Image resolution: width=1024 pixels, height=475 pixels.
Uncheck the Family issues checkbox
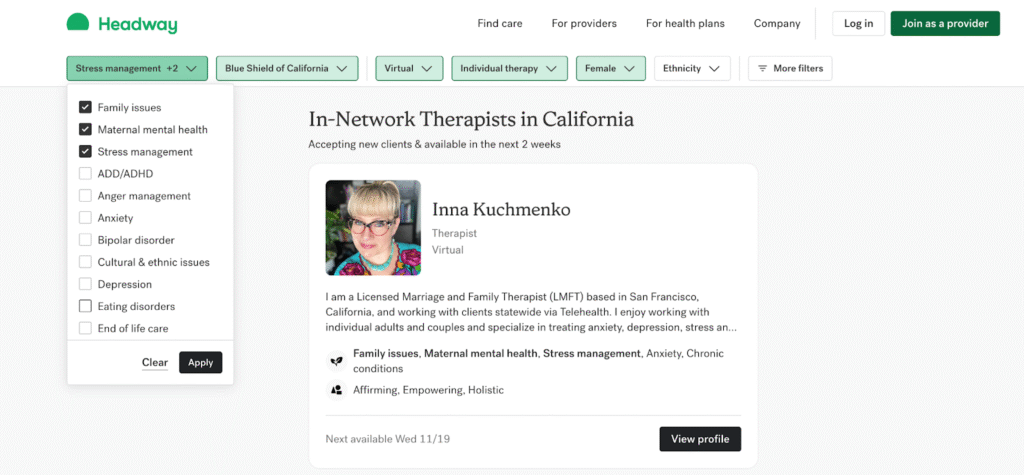tap(85, 107)
